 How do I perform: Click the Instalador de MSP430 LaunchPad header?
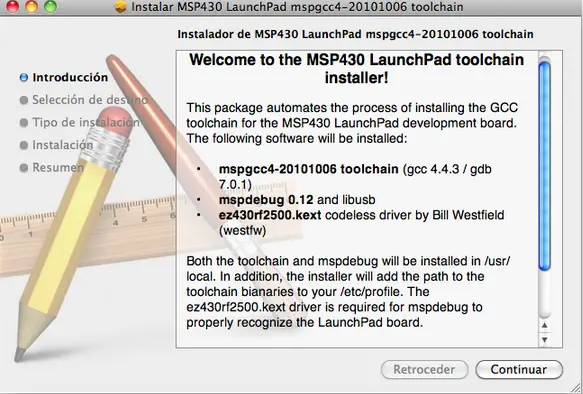(355, 34)
